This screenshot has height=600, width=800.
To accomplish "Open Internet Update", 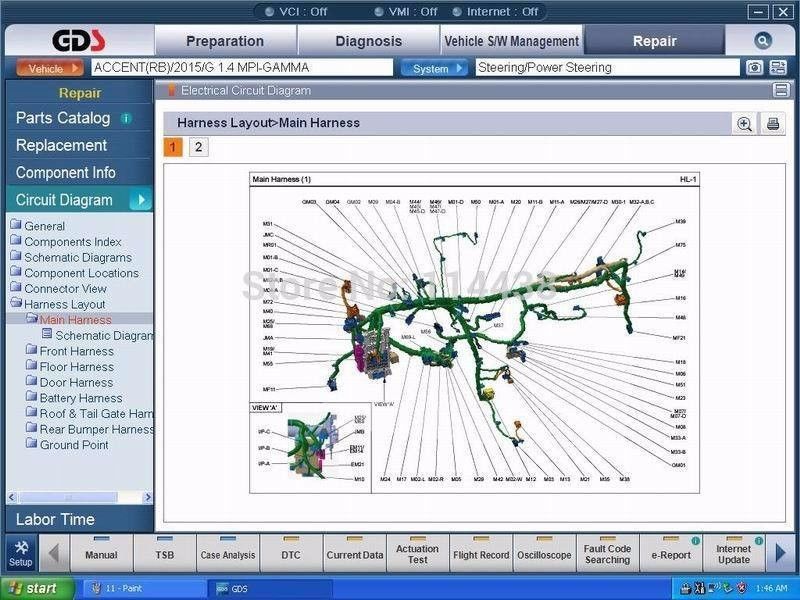I will tap(734, 554).
